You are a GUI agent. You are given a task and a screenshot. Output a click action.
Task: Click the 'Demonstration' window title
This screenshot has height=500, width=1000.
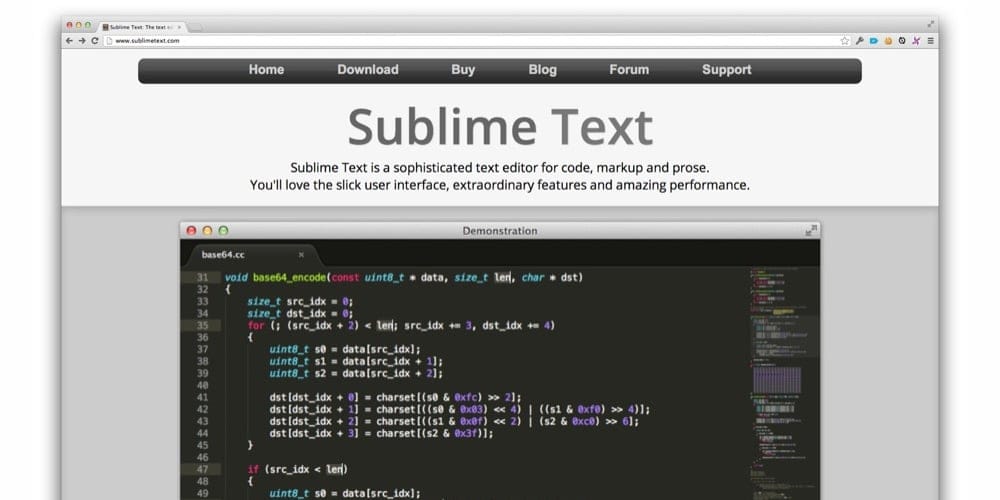coord(500,231)
